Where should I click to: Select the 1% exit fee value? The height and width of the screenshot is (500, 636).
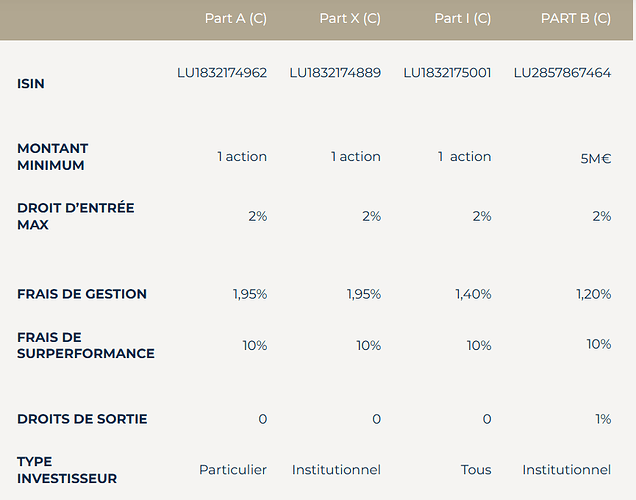[602, 419]
